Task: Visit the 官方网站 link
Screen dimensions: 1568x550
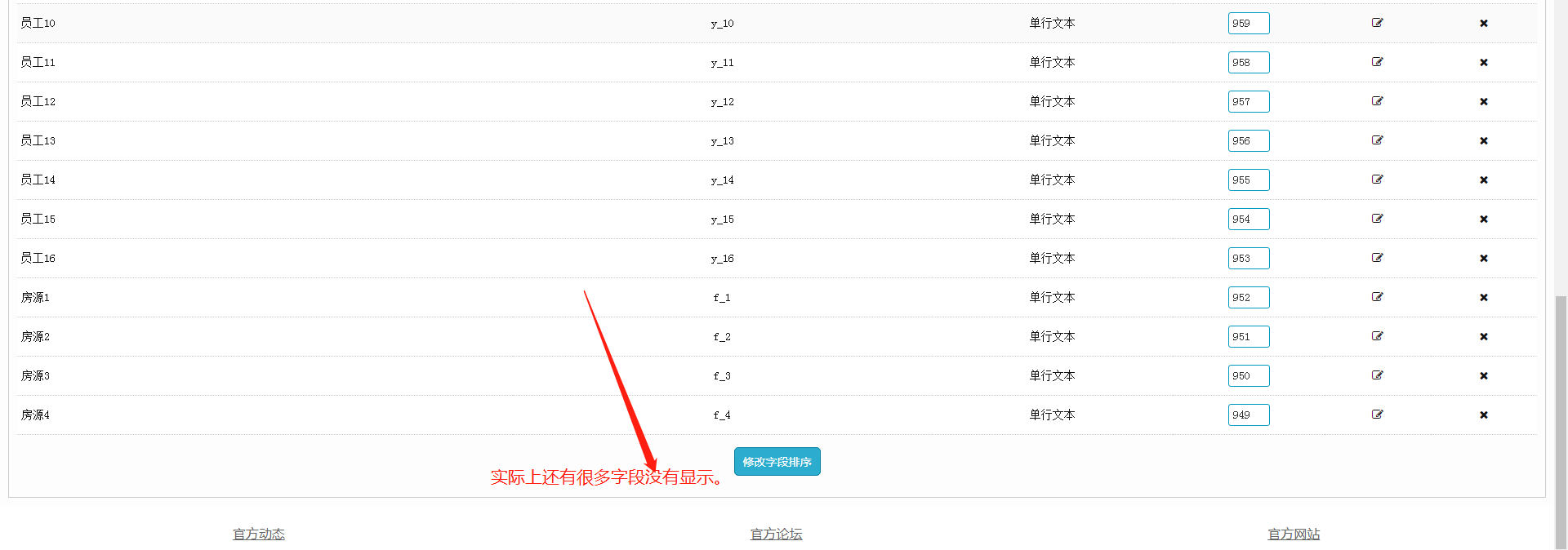Action: (1293, 534)
